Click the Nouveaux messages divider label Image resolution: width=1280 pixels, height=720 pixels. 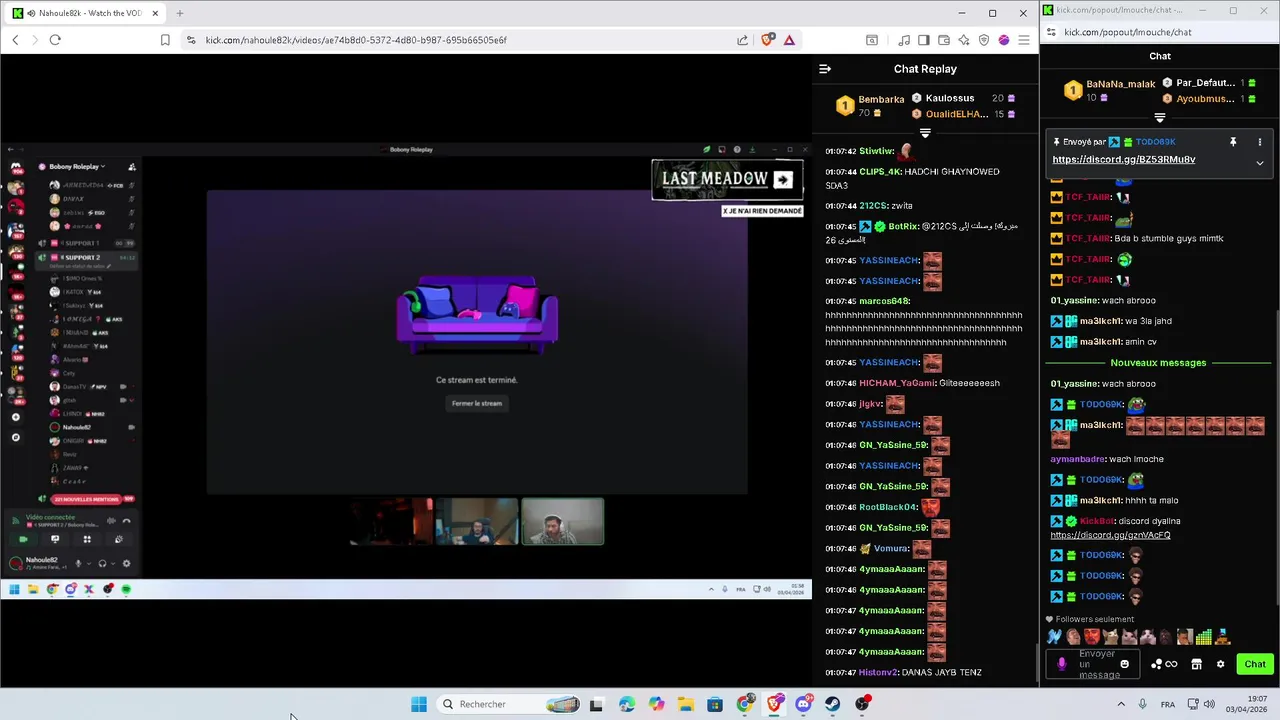[1158, 363]
